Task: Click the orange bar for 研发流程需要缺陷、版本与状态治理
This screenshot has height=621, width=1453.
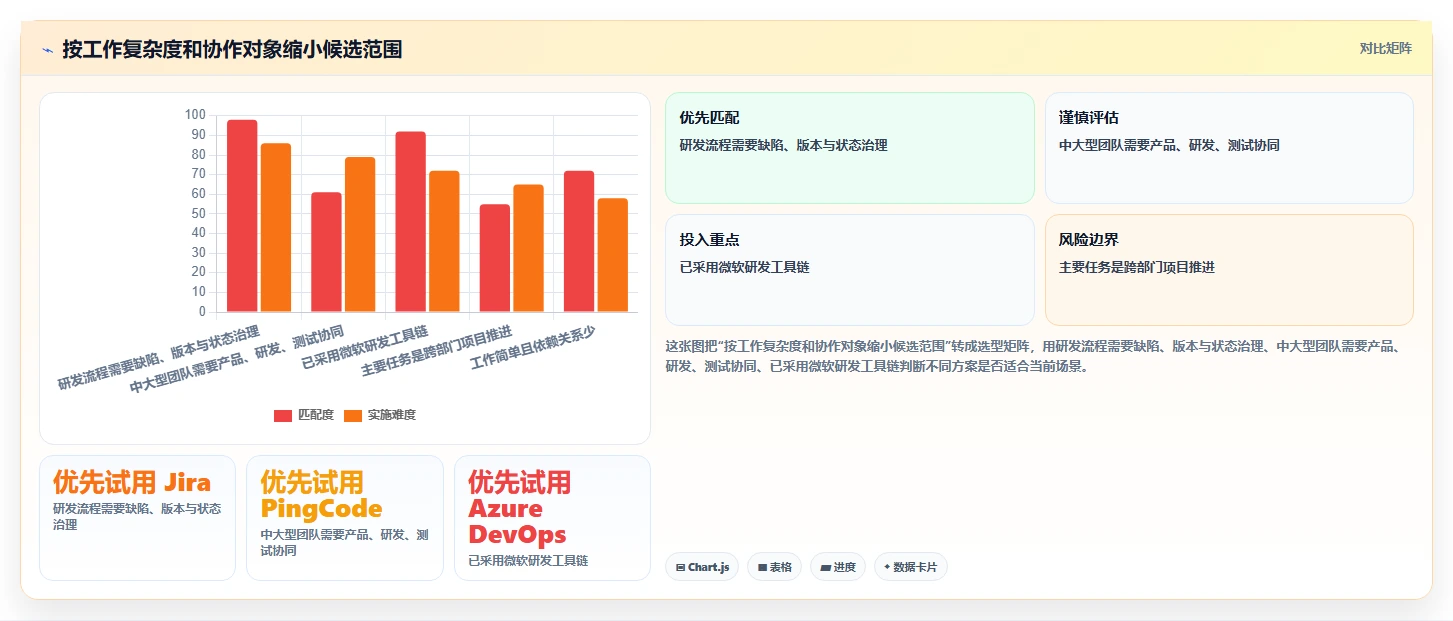Action: (x=276, y=228)
